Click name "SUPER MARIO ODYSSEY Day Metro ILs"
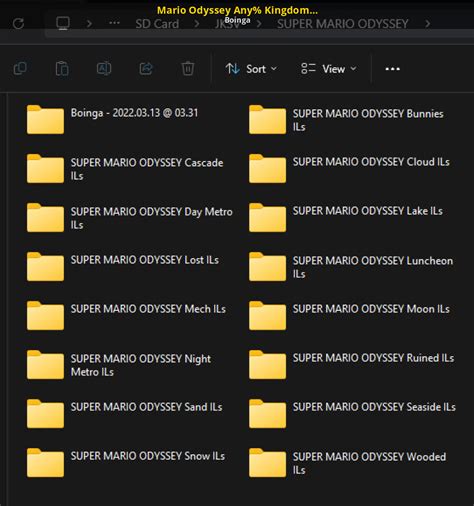The width and height of the screenshot is (474, 506). (x=152, y=218)
